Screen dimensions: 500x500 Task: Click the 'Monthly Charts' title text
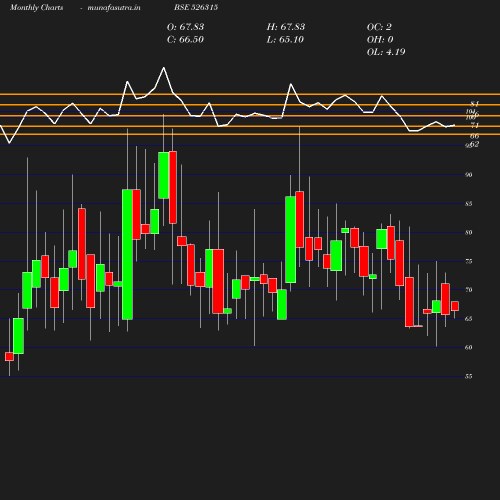coord(36,8)
